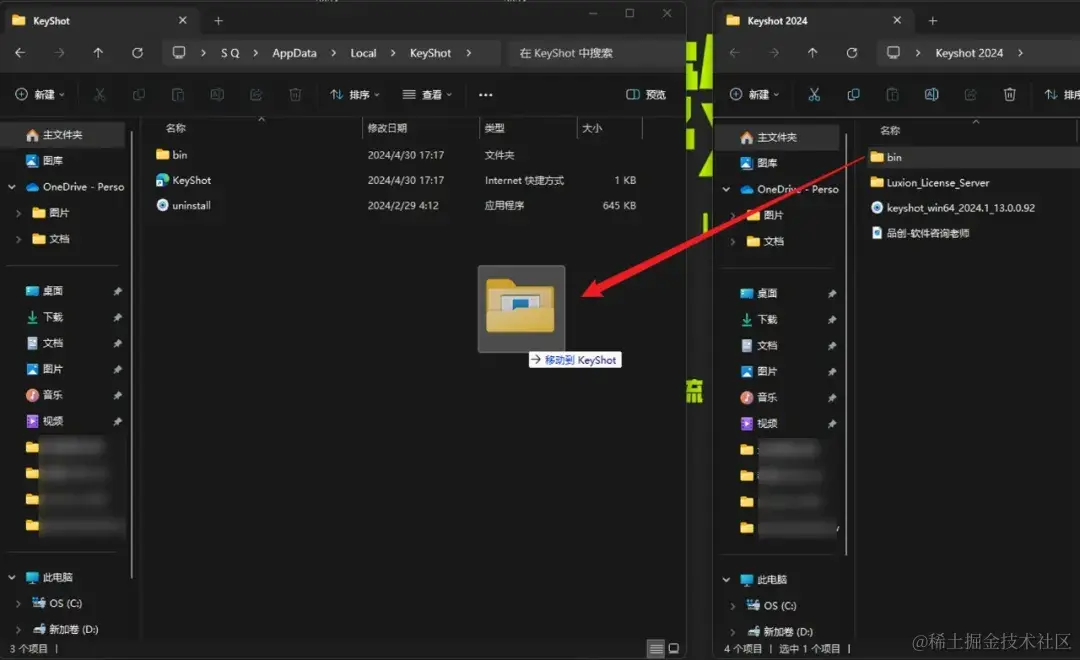Open more options ellipsis in KeyShot window
1080x660 pixels.
(x=486, y=94)
